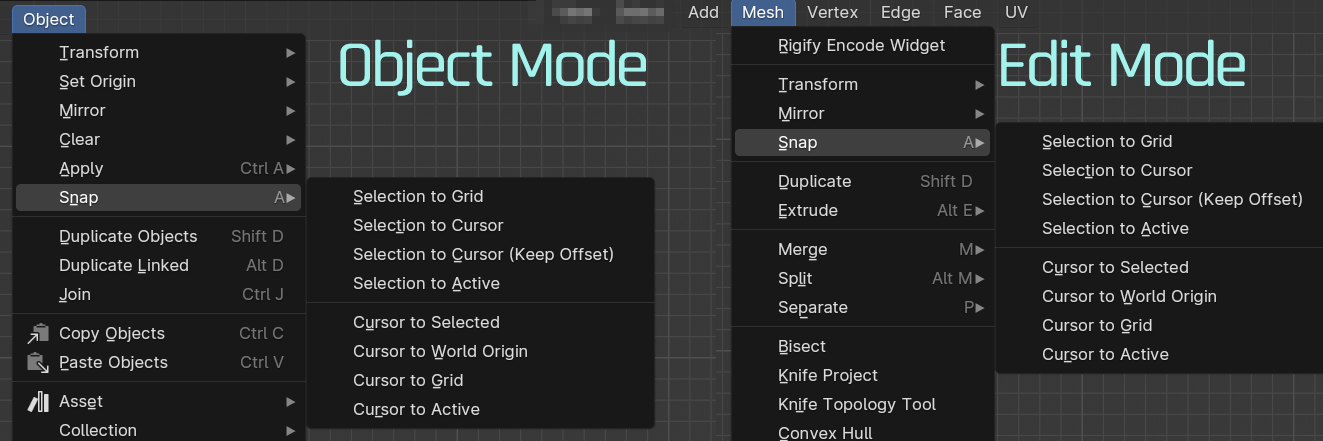Click Rigify Encode Widget
Image resolution: width=1323 pixels, height=441 pixels.
click(861, 45)
